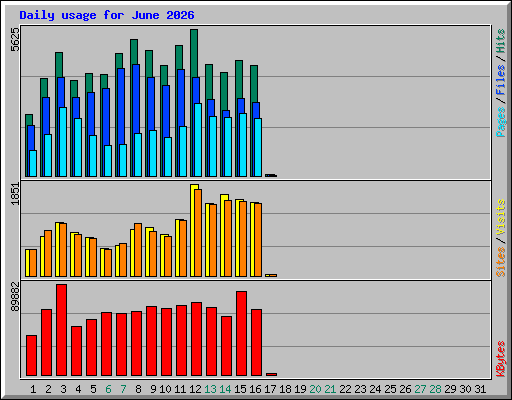The width and height of the screenshot is (512, 400).
Task: Click the "5625" axis value
Action: 15,40
